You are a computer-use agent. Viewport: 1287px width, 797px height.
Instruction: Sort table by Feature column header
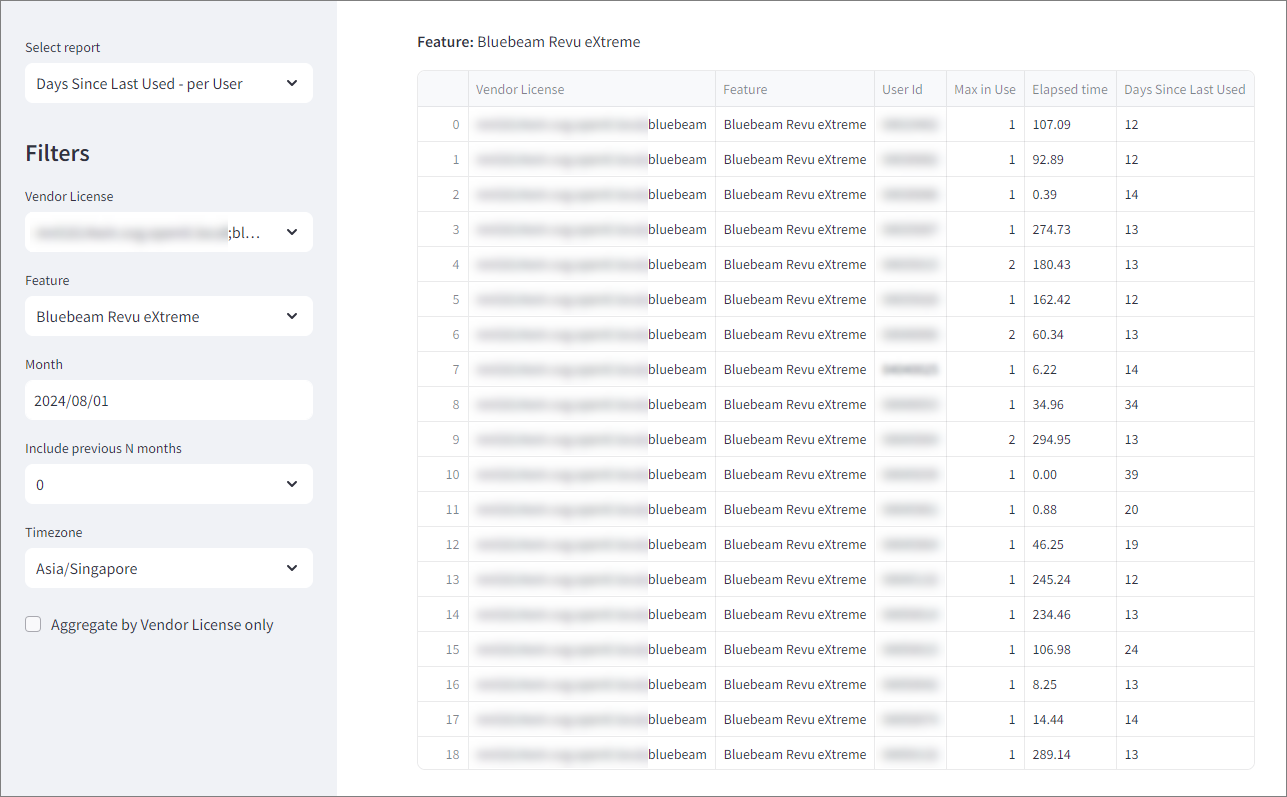(x=745, y=90)
